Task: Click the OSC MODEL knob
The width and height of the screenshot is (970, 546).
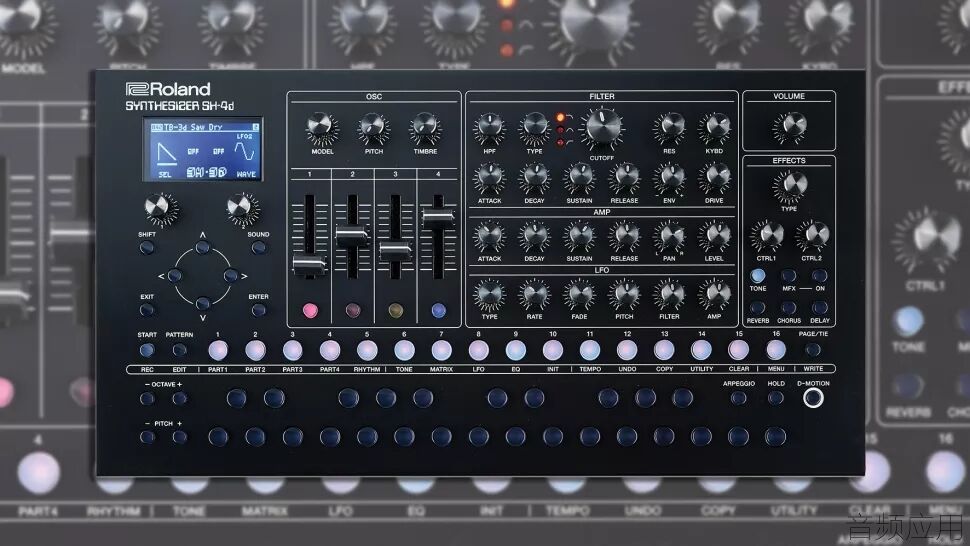Action: click(322, 127)
